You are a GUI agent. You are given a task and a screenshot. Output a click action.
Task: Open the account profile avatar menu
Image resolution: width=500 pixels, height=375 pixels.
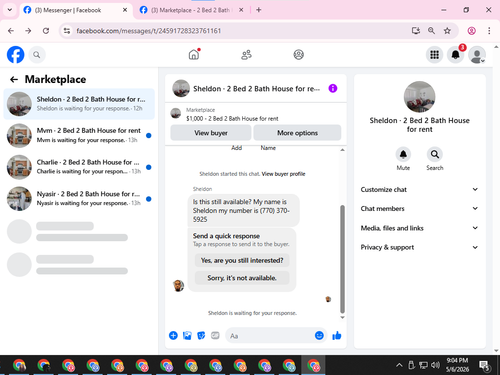tap(477, 55)
